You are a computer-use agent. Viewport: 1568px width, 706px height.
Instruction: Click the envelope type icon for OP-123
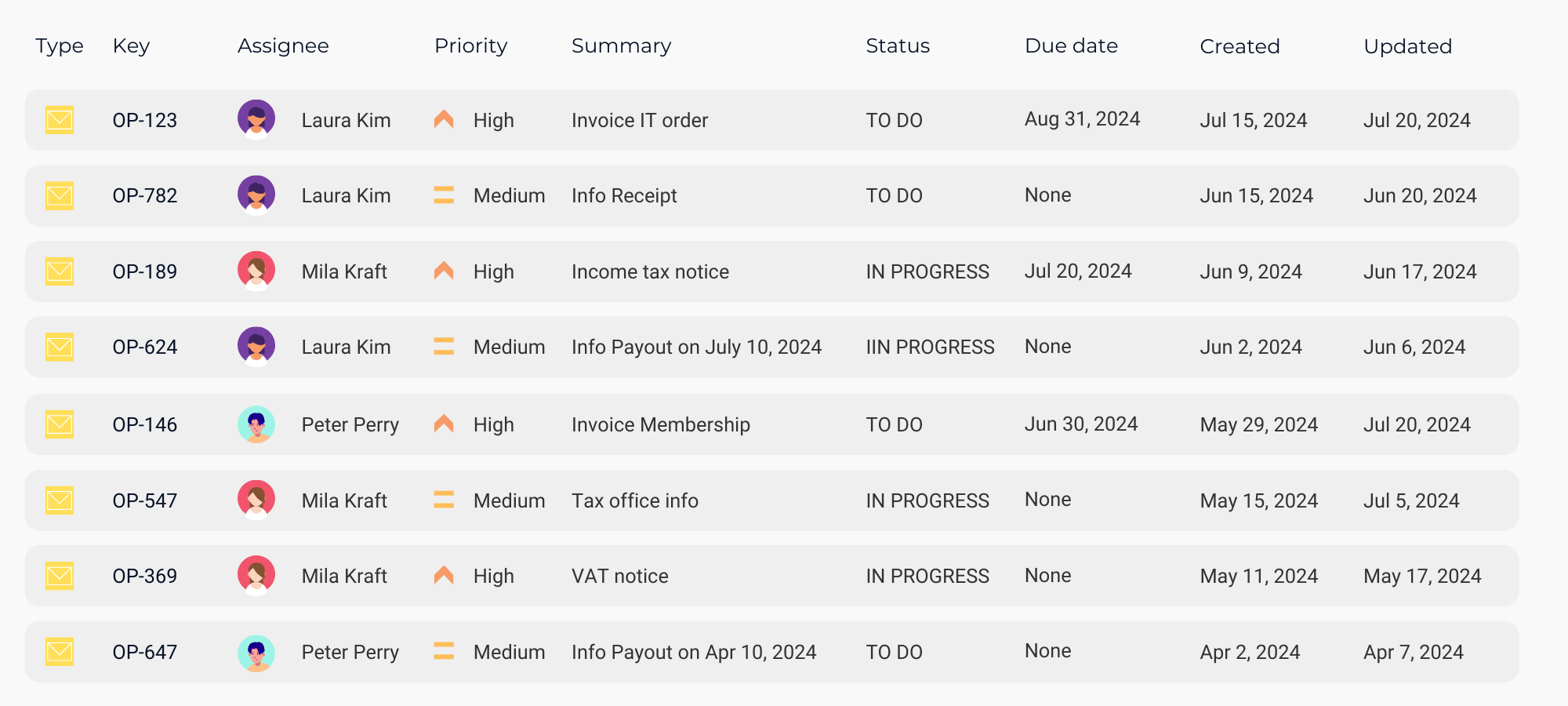coord(60,120)
